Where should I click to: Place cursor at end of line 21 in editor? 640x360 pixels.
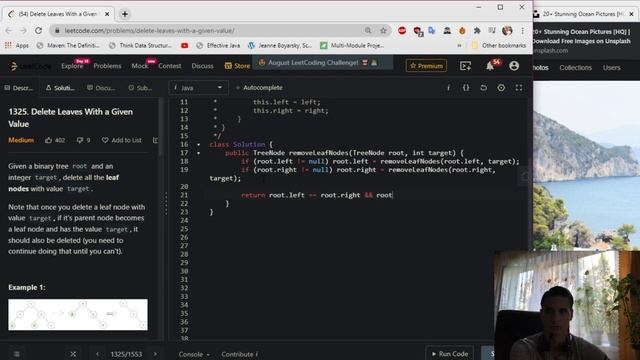point(392,195)
